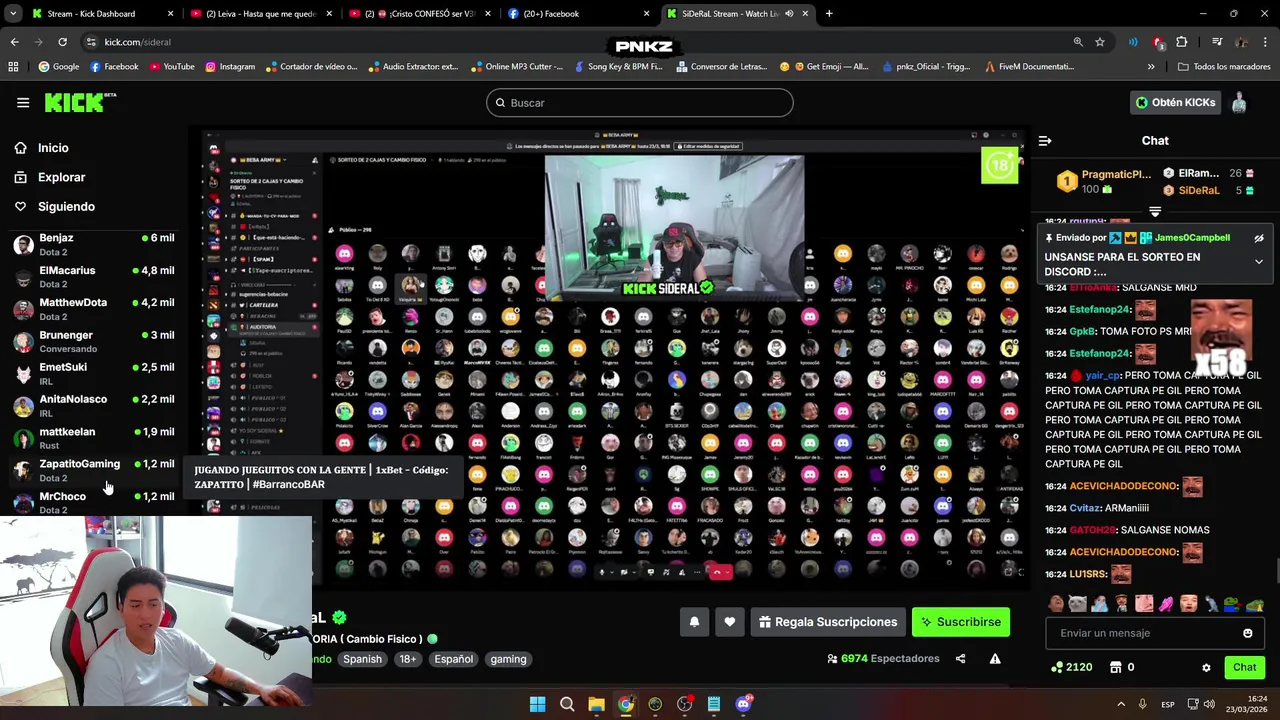Toggle notifications with the bell icon
1280x720 pixels.
tap(694, 622)
